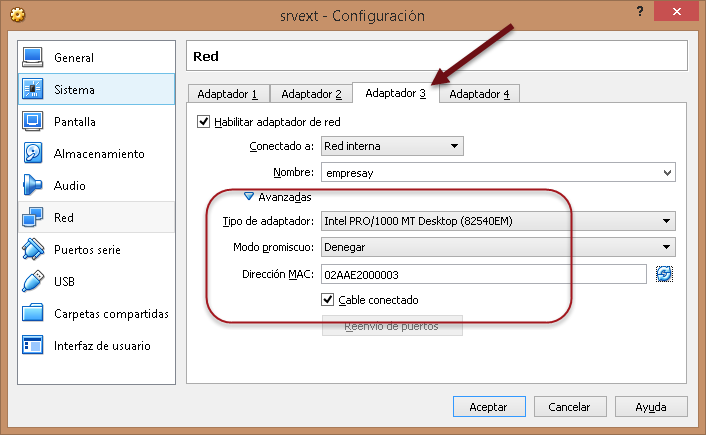The height and width of the screenshot is (435, 706).
Task: Collapse the Avanzadas section
Action: (250, 197)
